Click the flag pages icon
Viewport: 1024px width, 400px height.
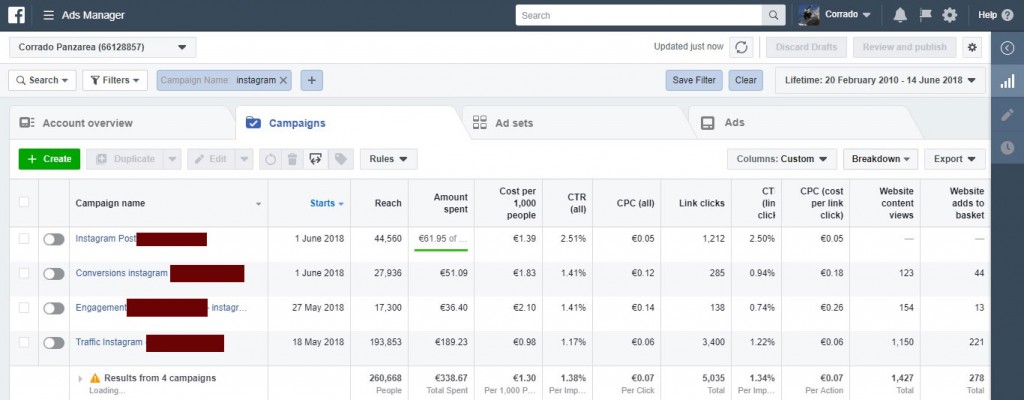pyautogui.click(x=925, y=15)
